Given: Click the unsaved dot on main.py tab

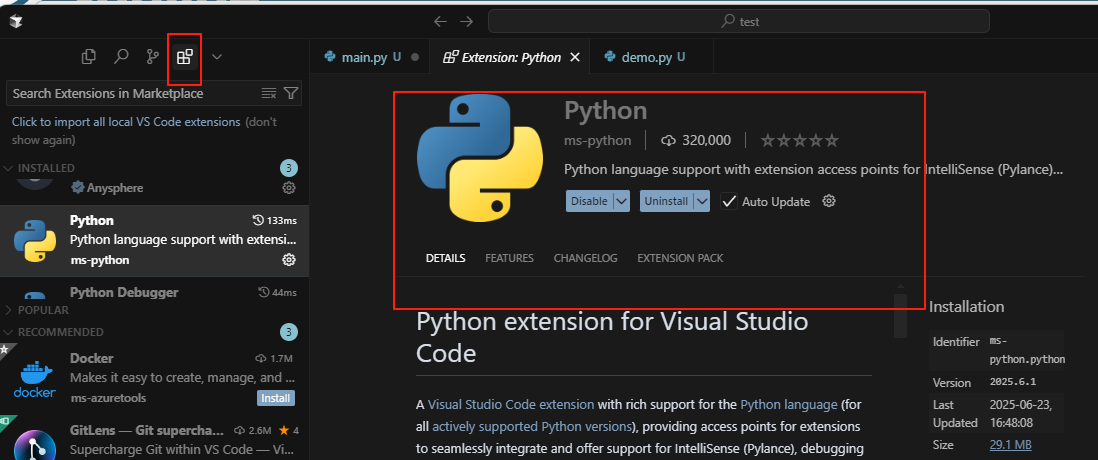Looking at the screenshot, I should coord(415,57).
